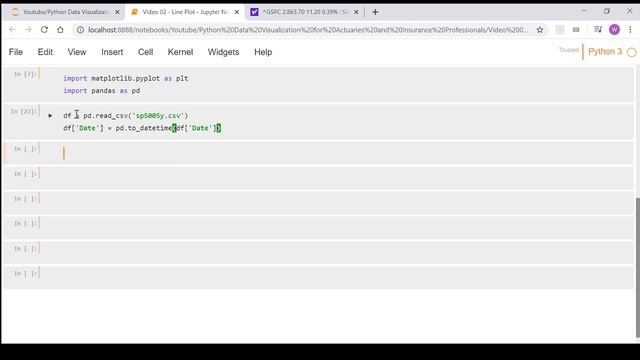
Task: Click the first extension icon beside star
Action: pos(560,29)
